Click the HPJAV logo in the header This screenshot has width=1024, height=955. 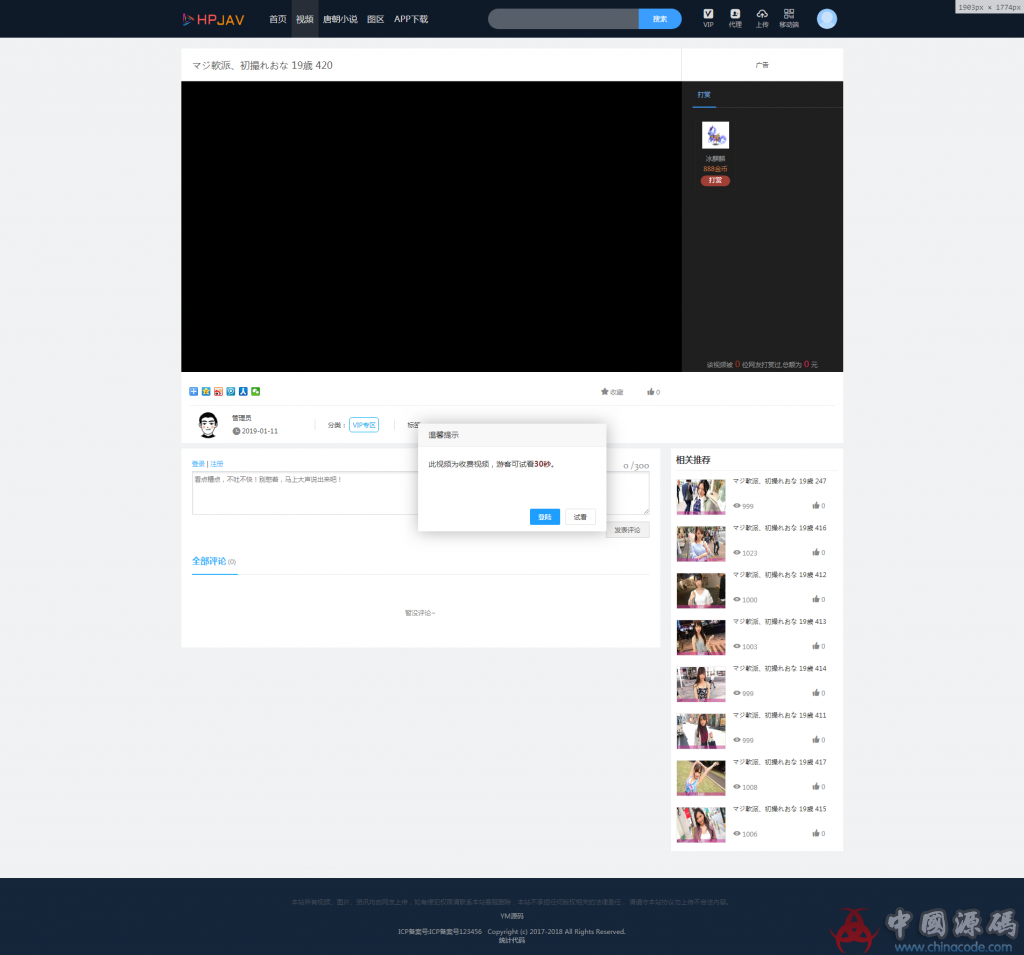click(x=213, y=18)
